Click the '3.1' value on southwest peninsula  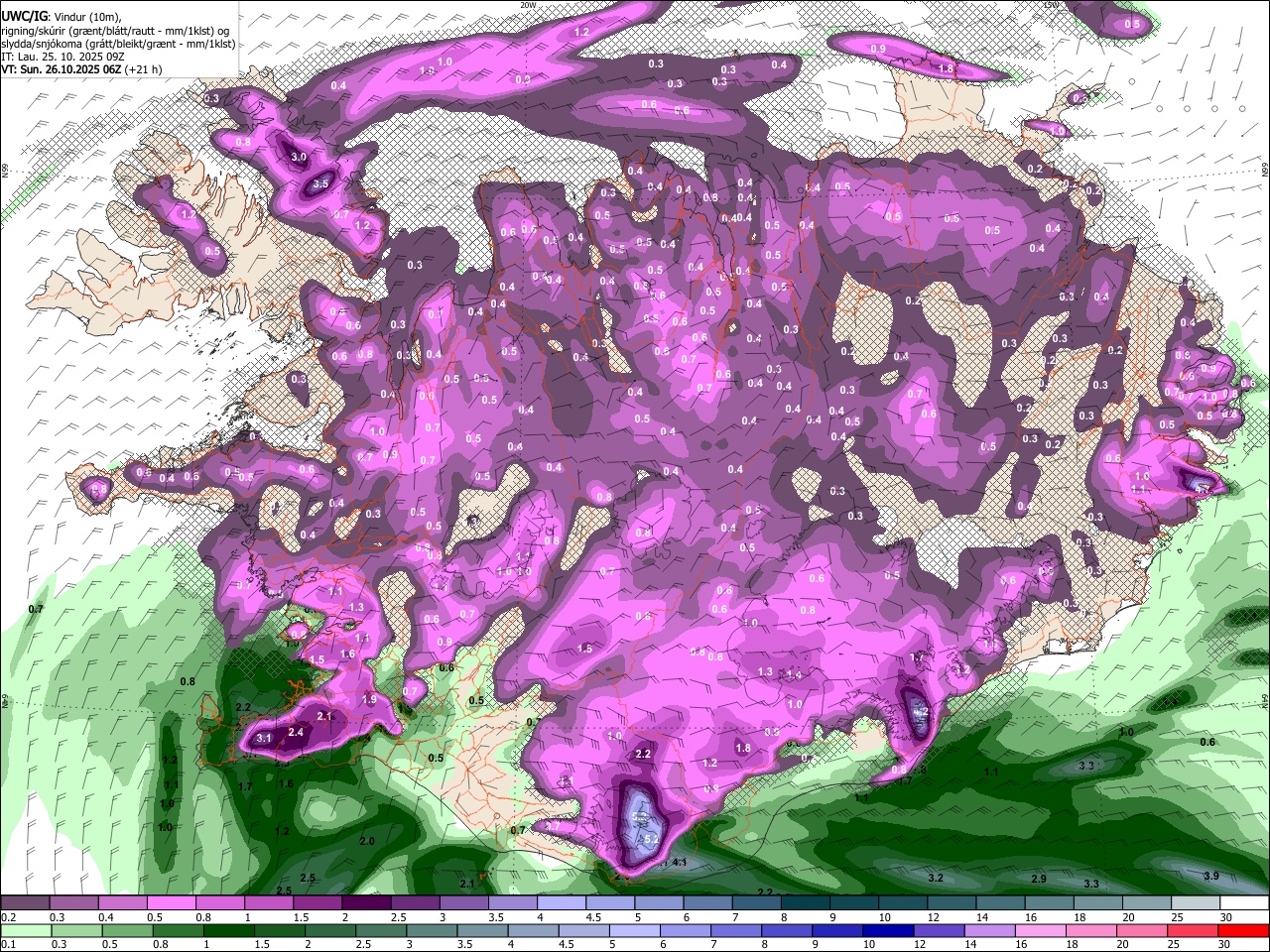[x=264, y=738]
